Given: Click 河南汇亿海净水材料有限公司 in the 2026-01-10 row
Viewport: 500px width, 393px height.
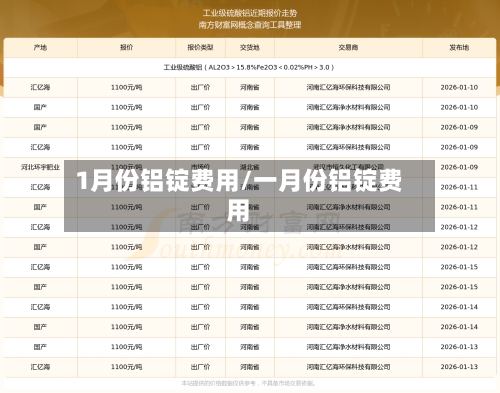Looking at the screenshot, I should [x=348, y=107].
